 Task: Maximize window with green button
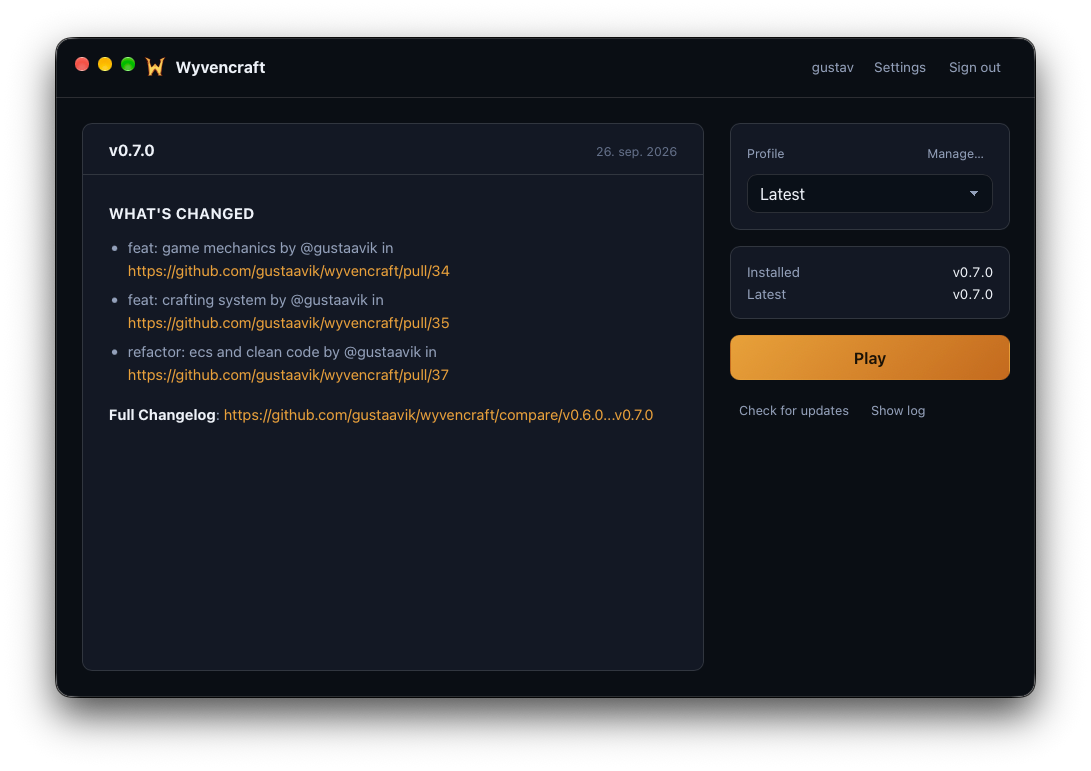pyautogui.click(x=128, y=65)
